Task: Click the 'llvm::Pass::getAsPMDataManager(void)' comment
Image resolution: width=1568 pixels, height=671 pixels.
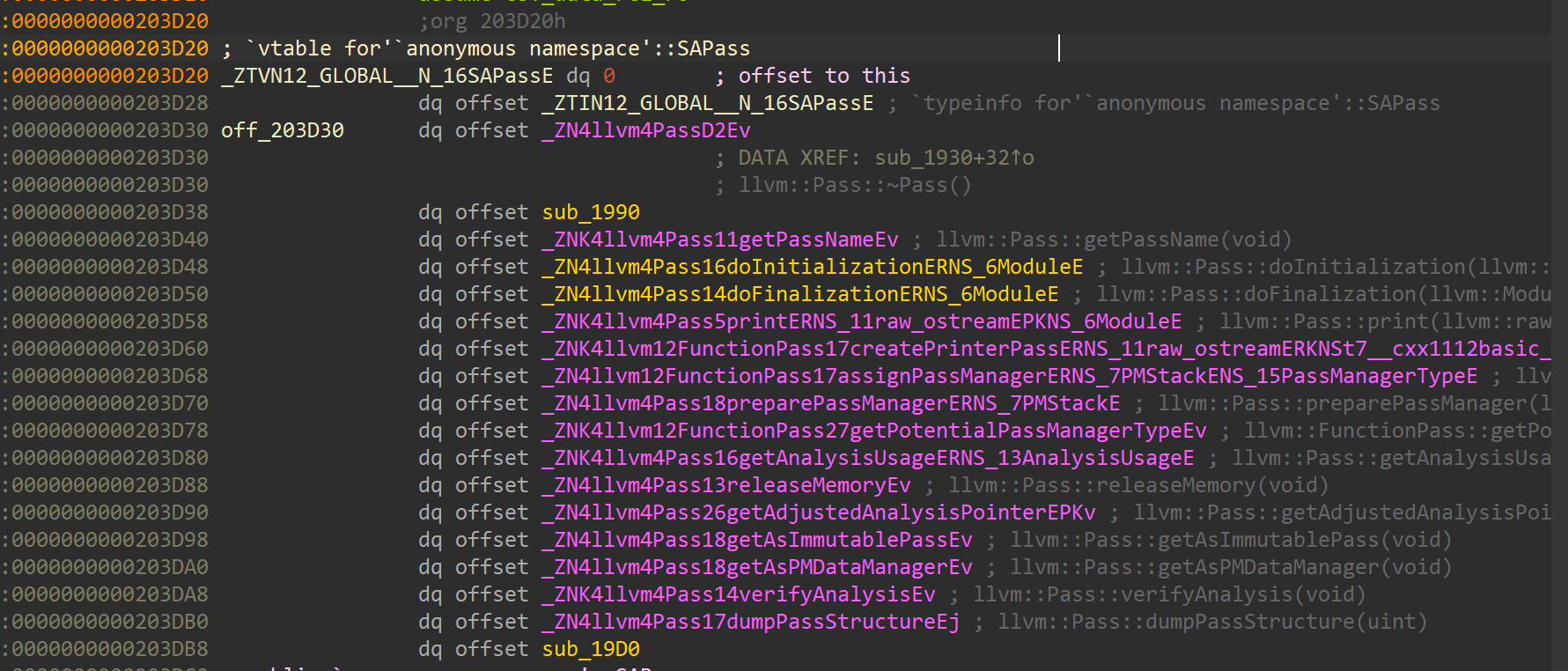Action: (x=1231, y=567)
